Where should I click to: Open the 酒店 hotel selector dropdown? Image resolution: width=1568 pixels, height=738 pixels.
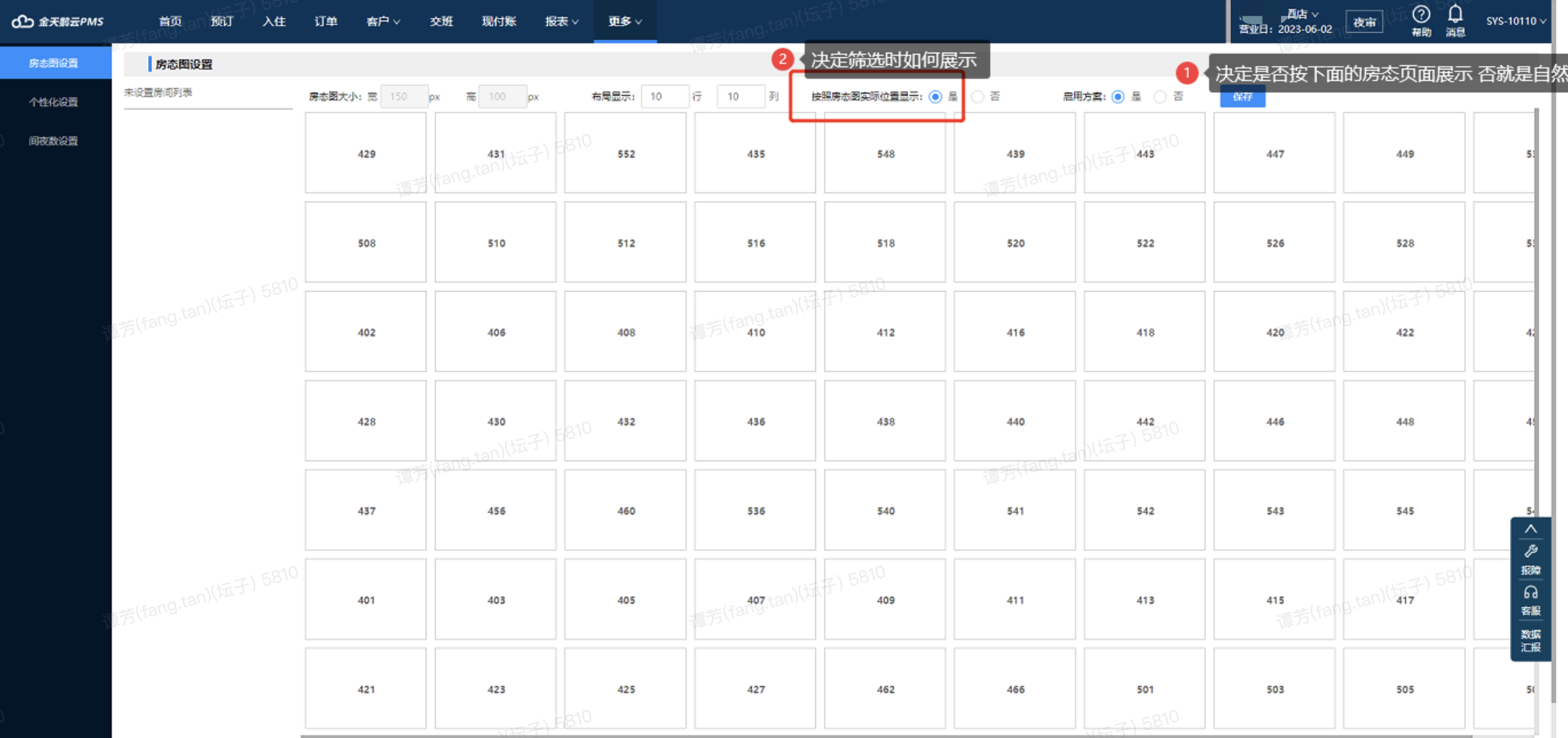pos(1302,13)
